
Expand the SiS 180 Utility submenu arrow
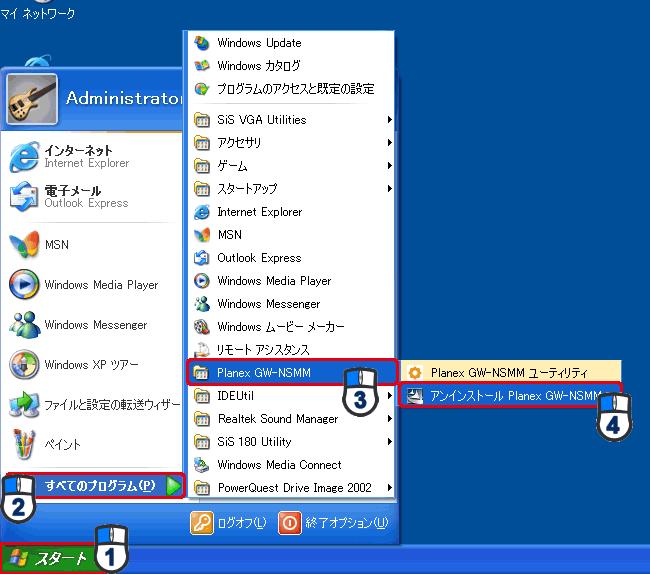[x=389, y=442]
